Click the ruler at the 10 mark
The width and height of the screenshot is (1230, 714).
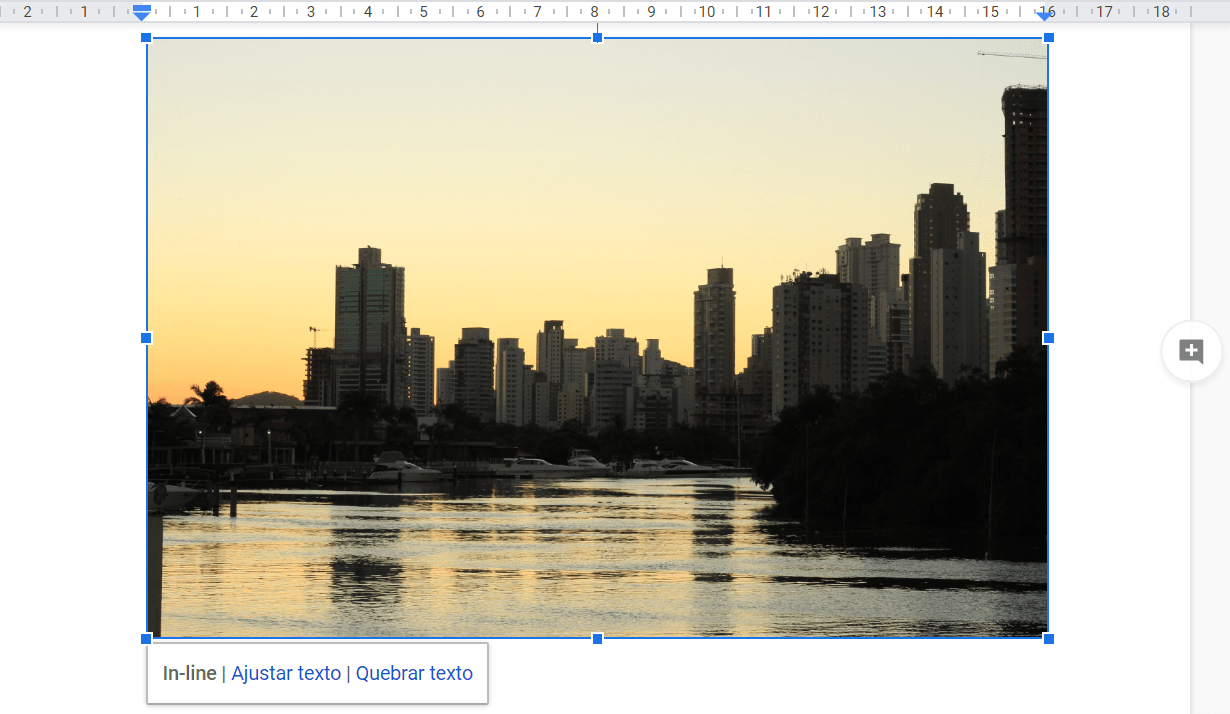tap(707, 12)
